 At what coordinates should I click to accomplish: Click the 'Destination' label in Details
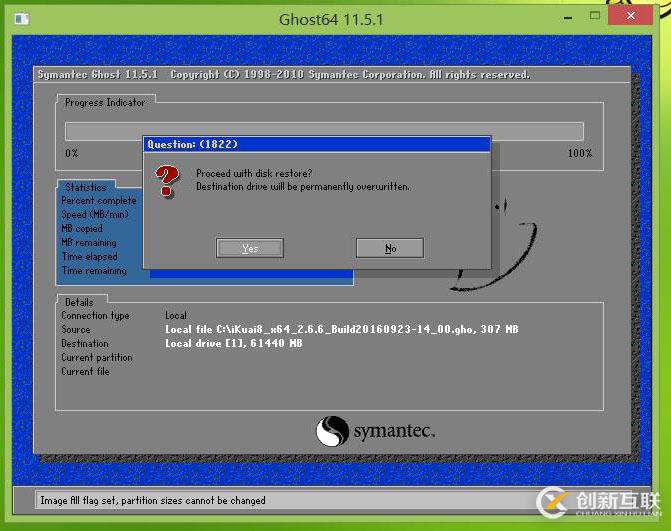tap(85, 344)
